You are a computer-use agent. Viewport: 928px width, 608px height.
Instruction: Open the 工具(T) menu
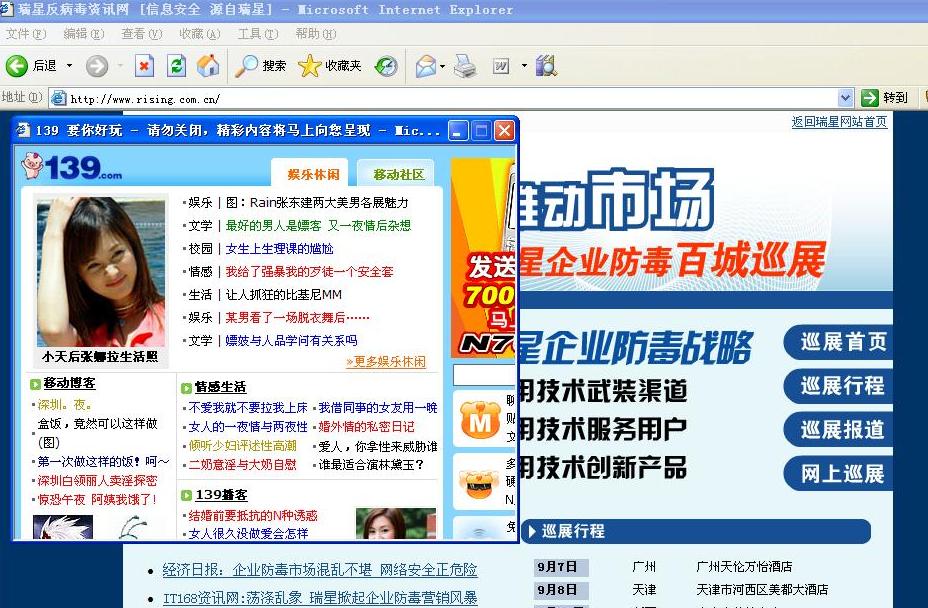pos(257,34)
